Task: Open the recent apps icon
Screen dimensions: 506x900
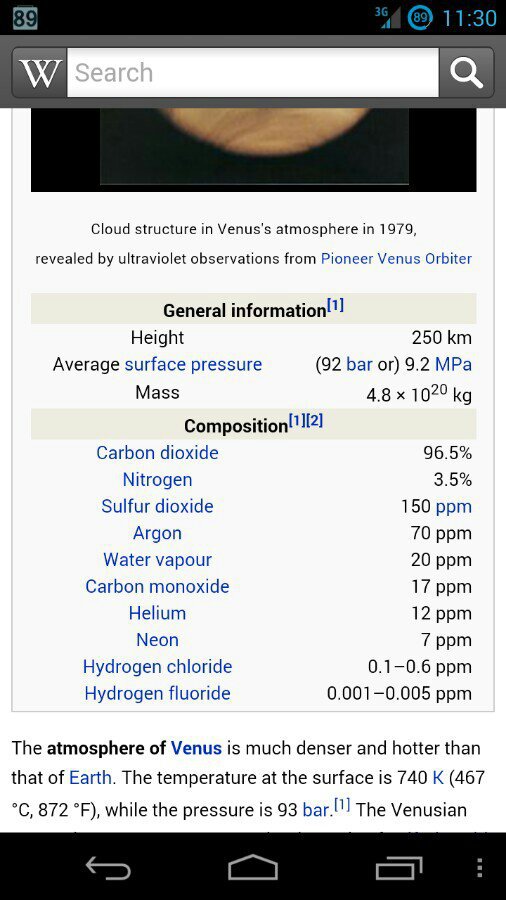Action: click(399, 867)
